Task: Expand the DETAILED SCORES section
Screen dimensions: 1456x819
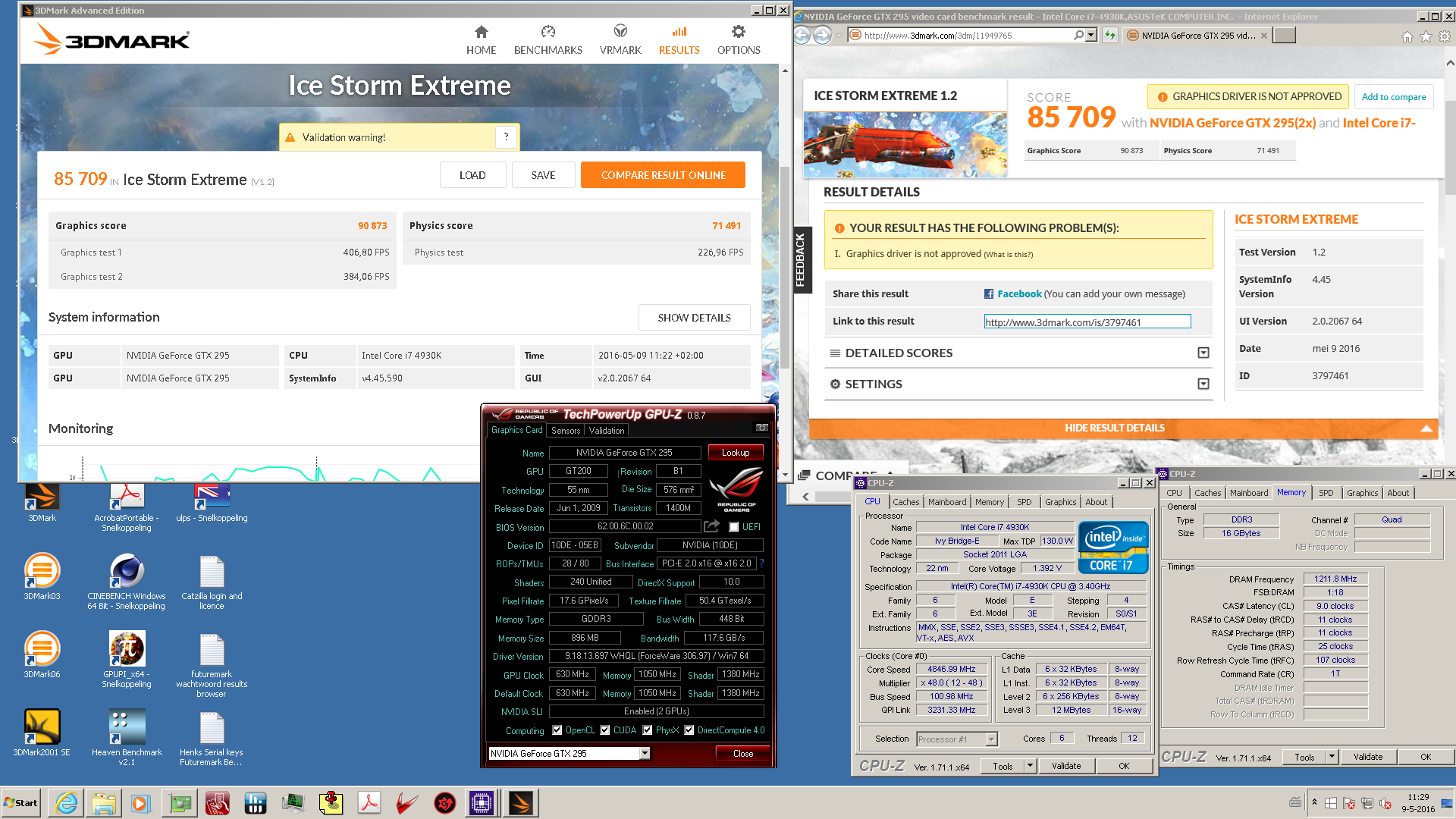Action: pyautogui.click(x=1203, y=353)
